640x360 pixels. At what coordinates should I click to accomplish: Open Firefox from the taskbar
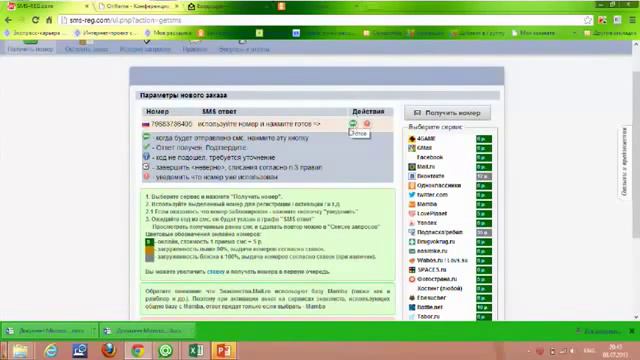click(x=109, y=351)
